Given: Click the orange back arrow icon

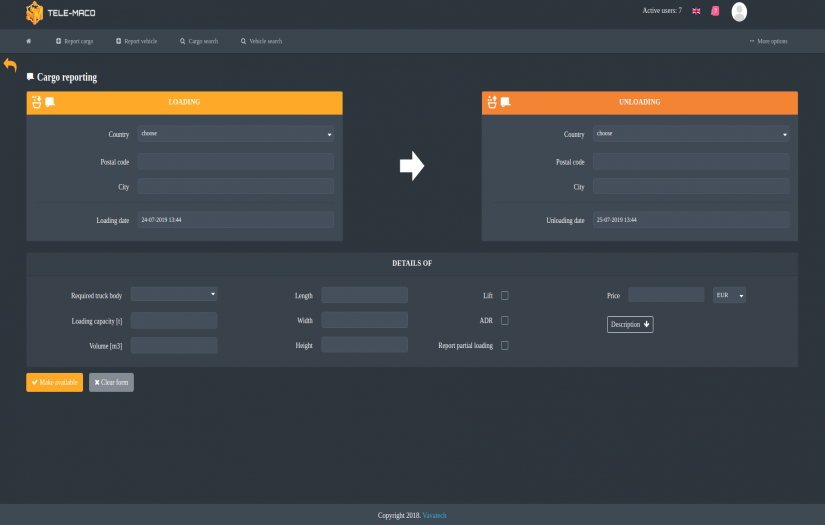Looking at the screenshot, I should (10, 65).
